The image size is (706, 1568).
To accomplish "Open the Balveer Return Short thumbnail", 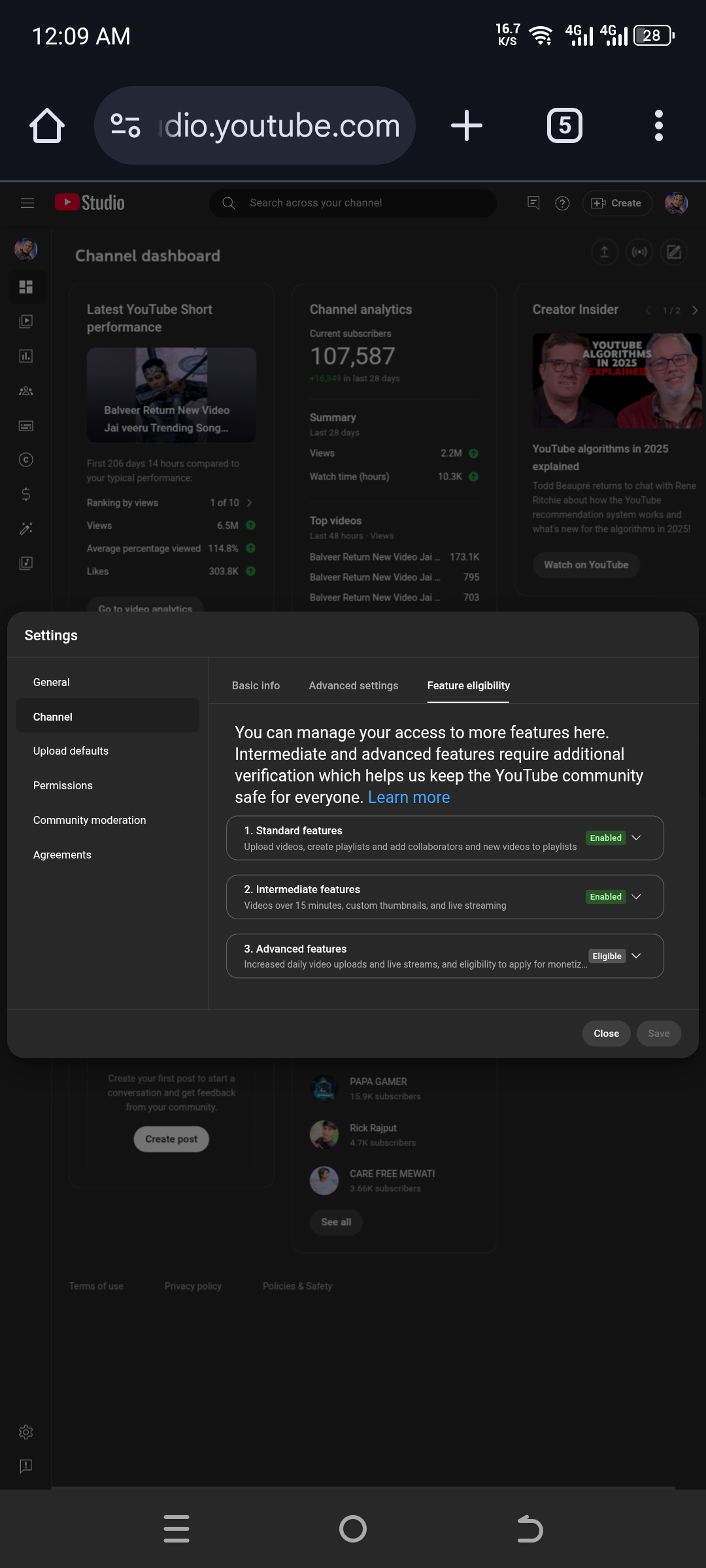I will click(171, 395).
